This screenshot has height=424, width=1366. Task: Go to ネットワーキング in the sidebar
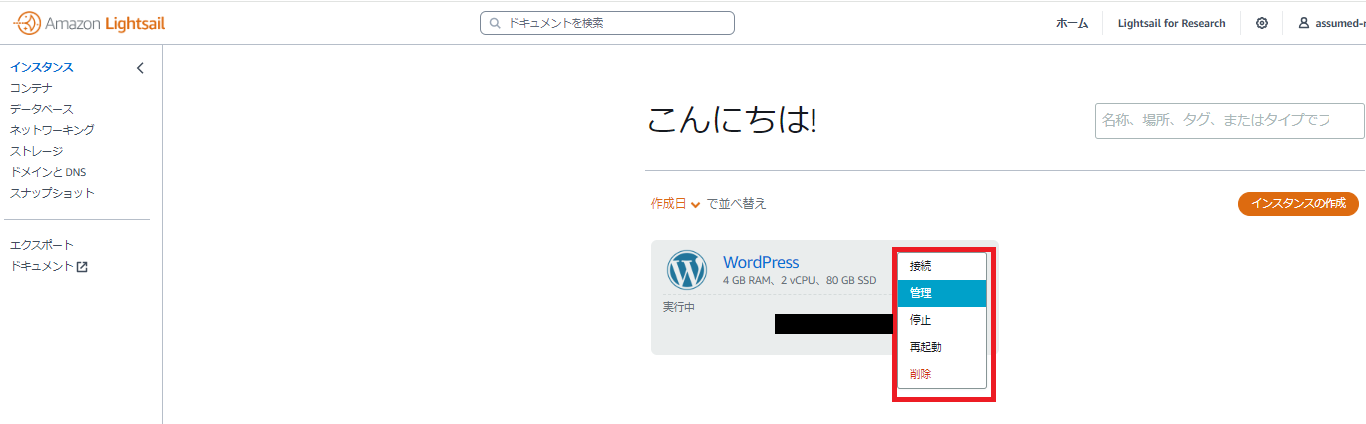[x=52, y=130]
